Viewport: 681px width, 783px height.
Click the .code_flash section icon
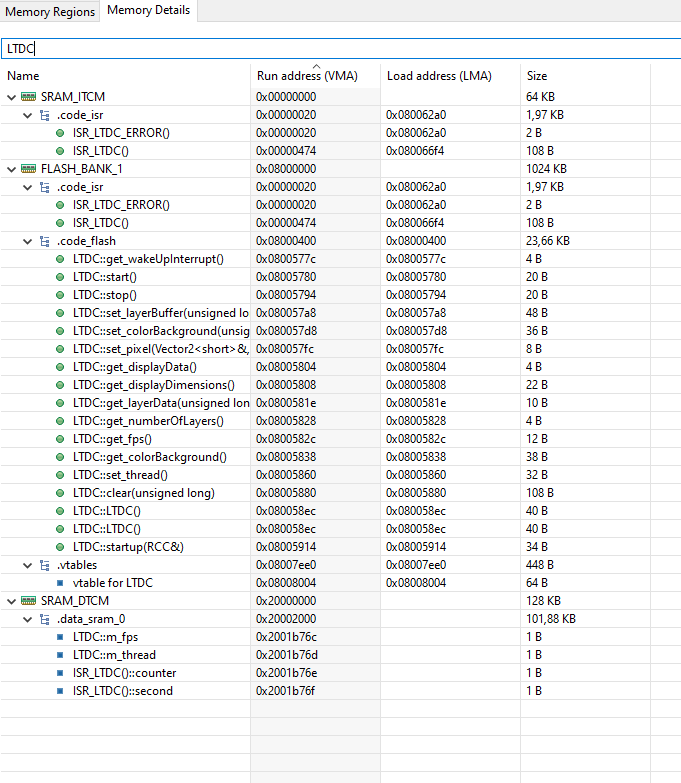point(45,241)
